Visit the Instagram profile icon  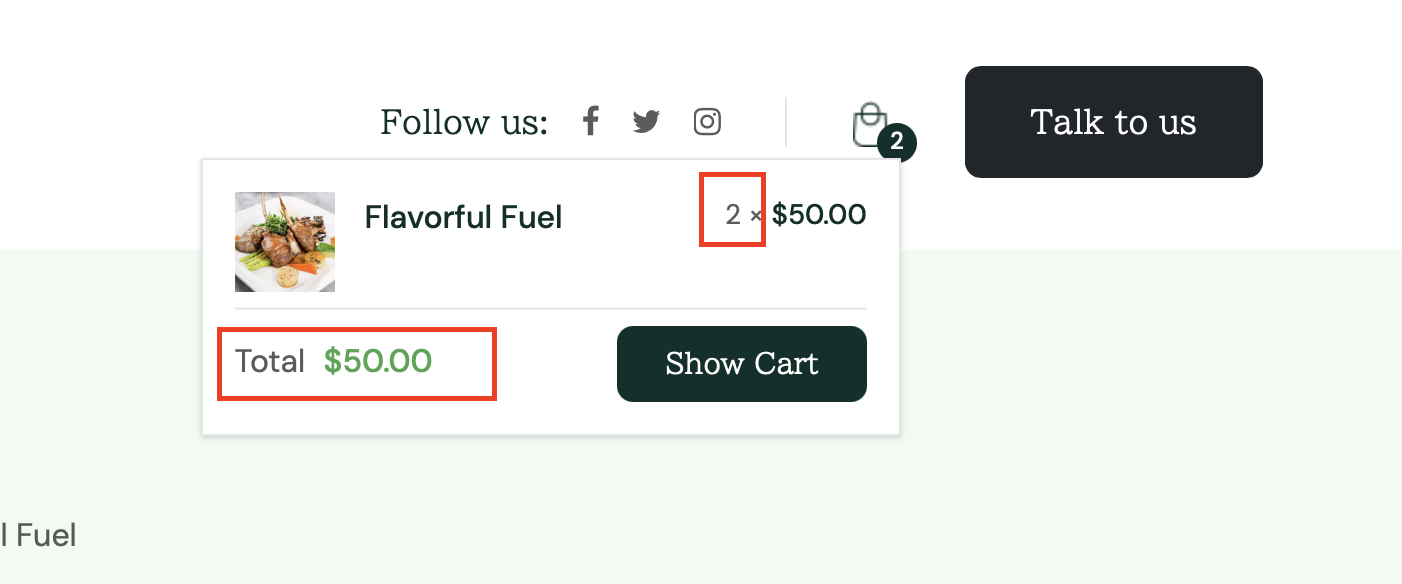tap(707, 122)
